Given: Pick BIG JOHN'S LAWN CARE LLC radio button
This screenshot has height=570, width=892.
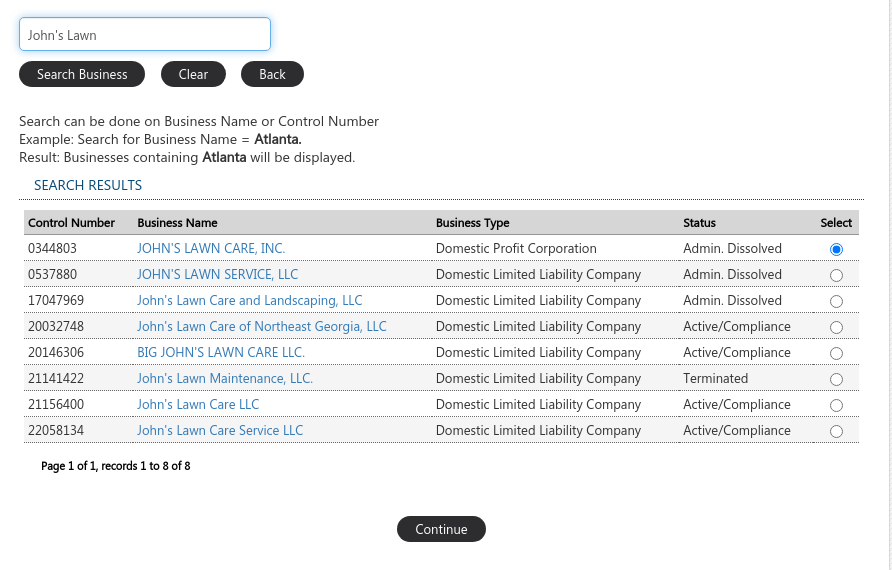Looking at the screenshot, I should (x=836, y=353).
